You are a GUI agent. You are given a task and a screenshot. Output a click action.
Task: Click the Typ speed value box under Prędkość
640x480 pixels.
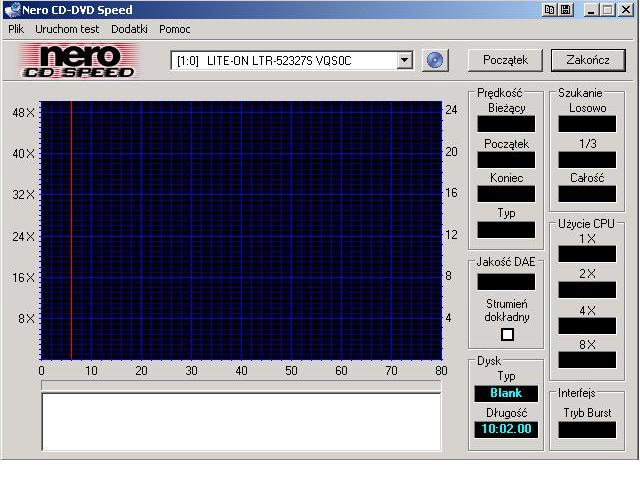(506, 230)
